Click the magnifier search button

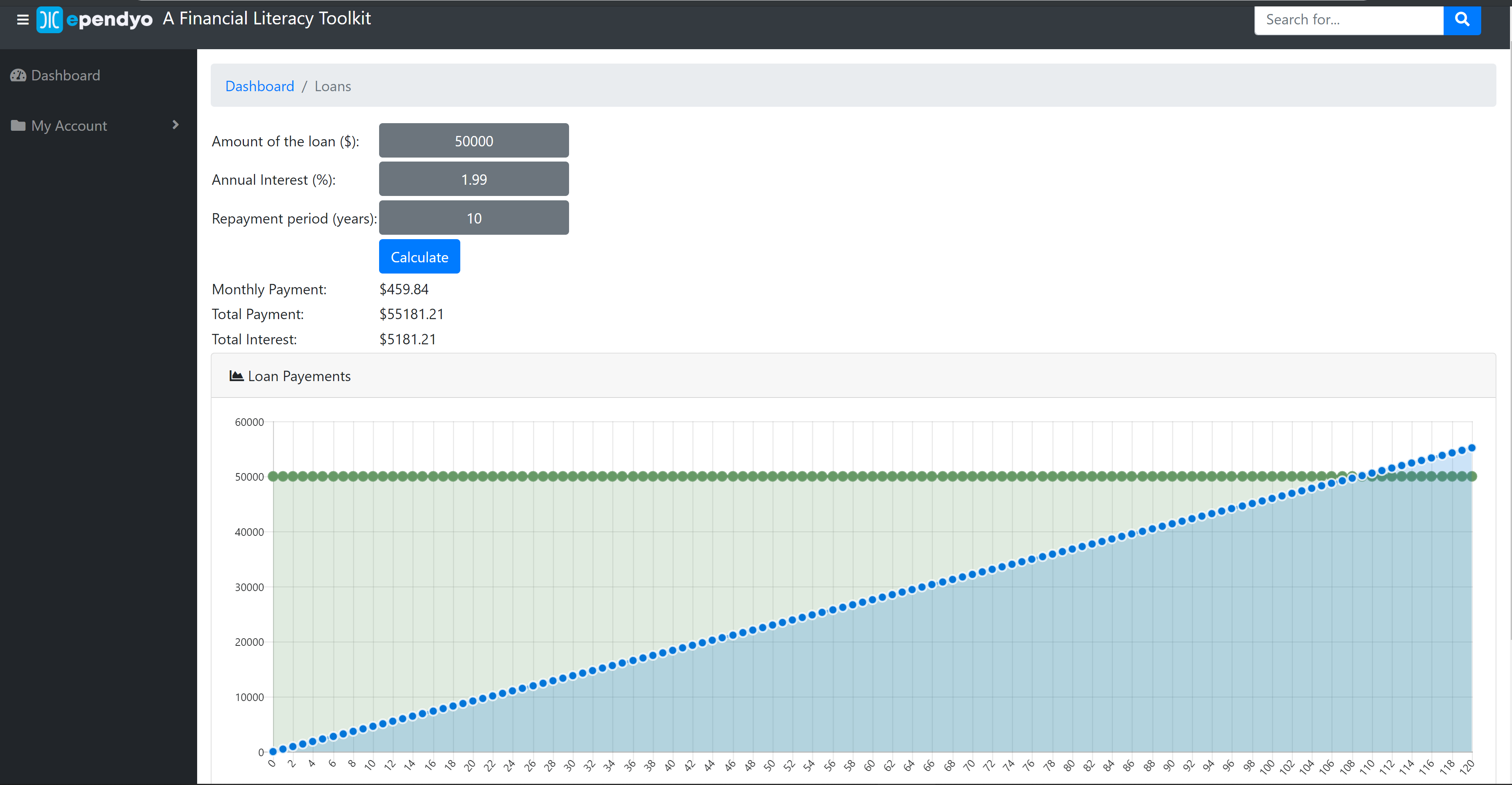click(1462, 20)
